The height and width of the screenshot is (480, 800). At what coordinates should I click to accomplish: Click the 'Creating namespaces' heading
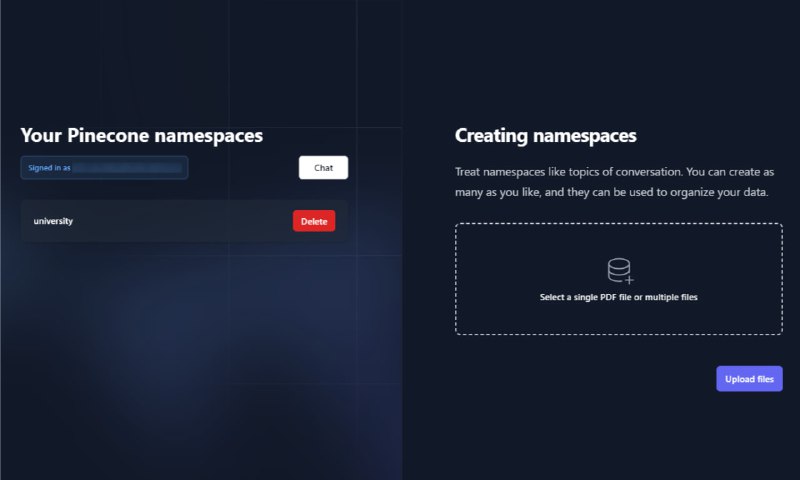pos(545,136)
